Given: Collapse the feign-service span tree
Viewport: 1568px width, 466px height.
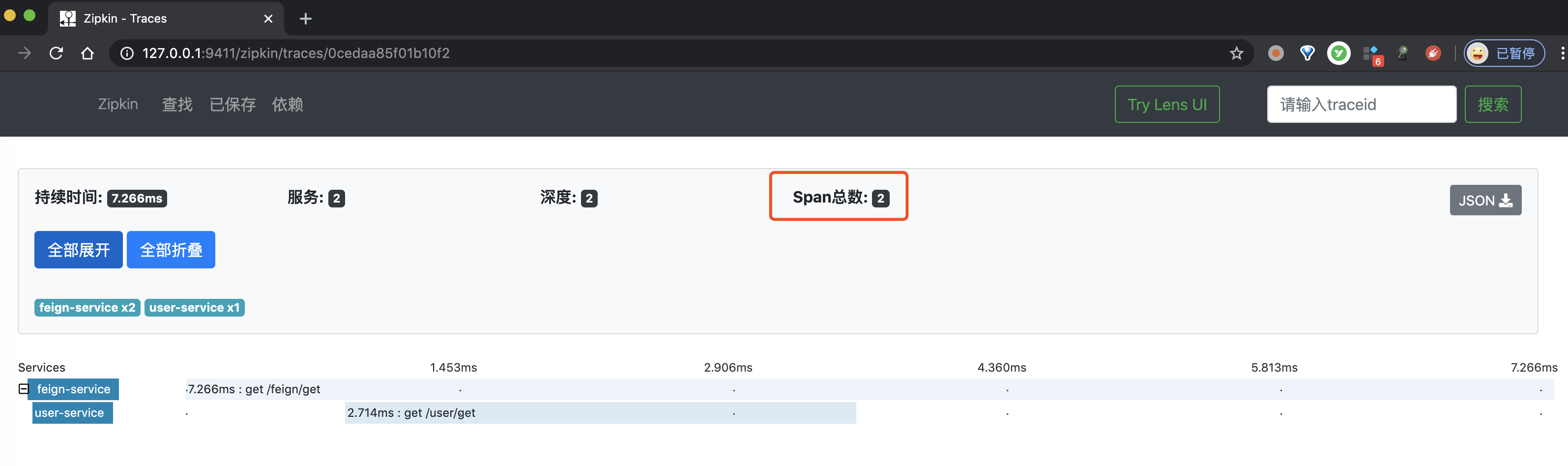Looking at the screenshot, I should pos(23,389).
